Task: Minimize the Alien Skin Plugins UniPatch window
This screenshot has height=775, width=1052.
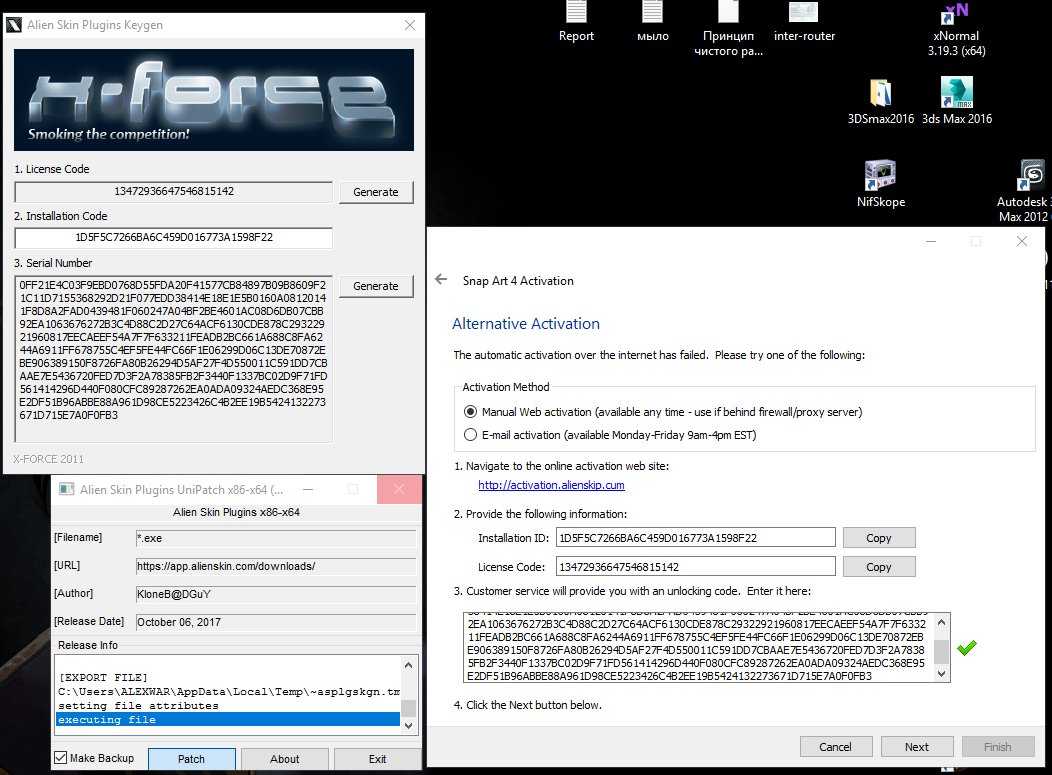Action: (x=308, y=489)
